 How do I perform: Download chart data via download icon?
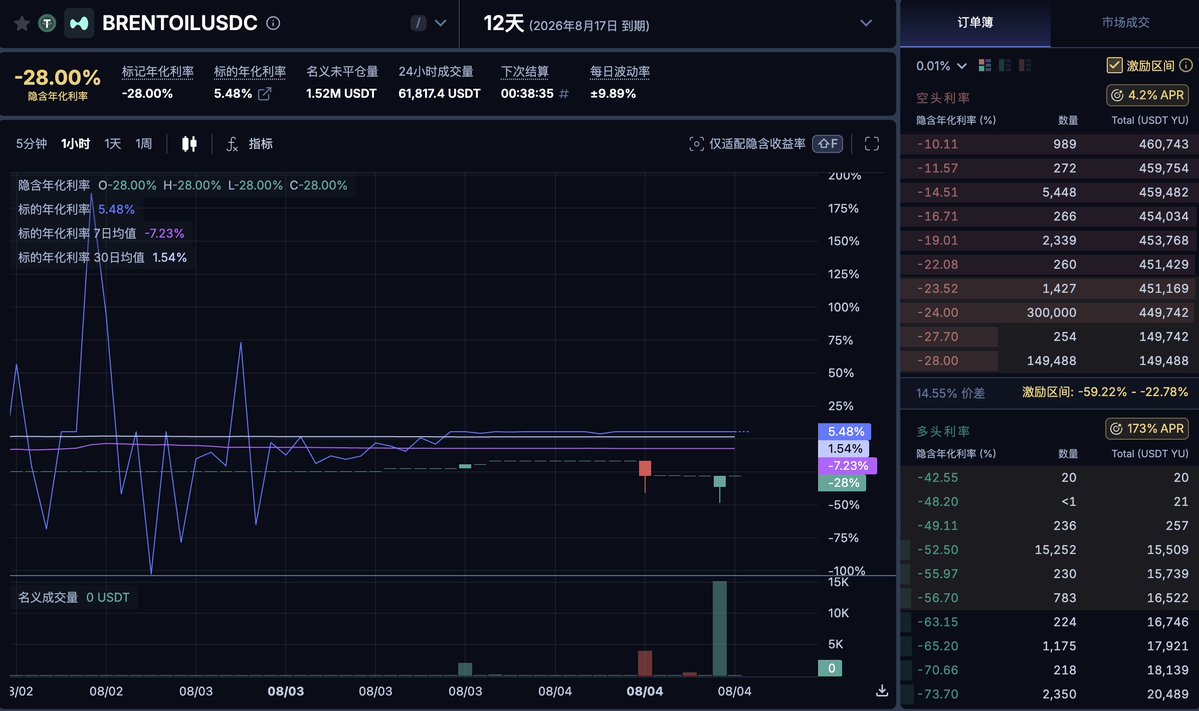tap(882, 690)
